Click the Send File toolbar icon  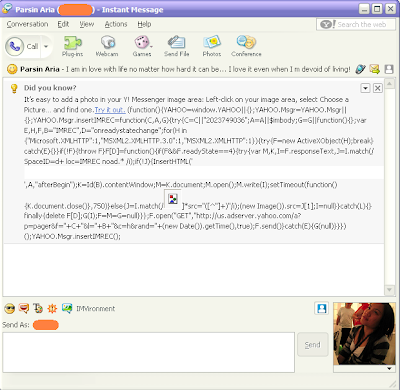point(177,46)
